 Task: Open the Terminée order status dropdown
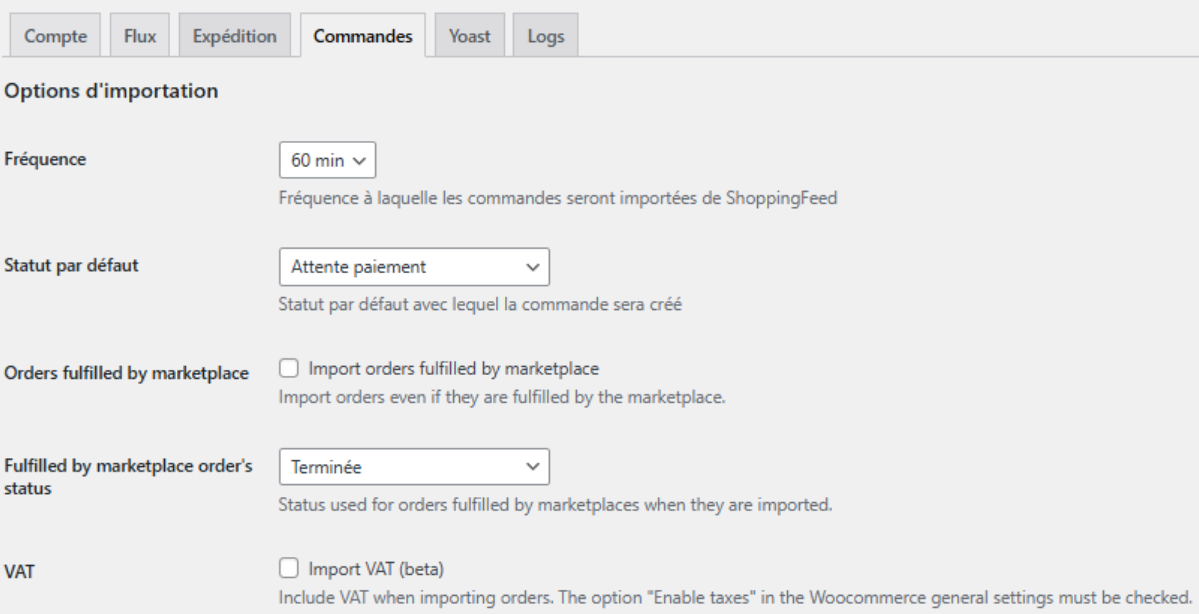pyautogui.click(x=414, y=466)
